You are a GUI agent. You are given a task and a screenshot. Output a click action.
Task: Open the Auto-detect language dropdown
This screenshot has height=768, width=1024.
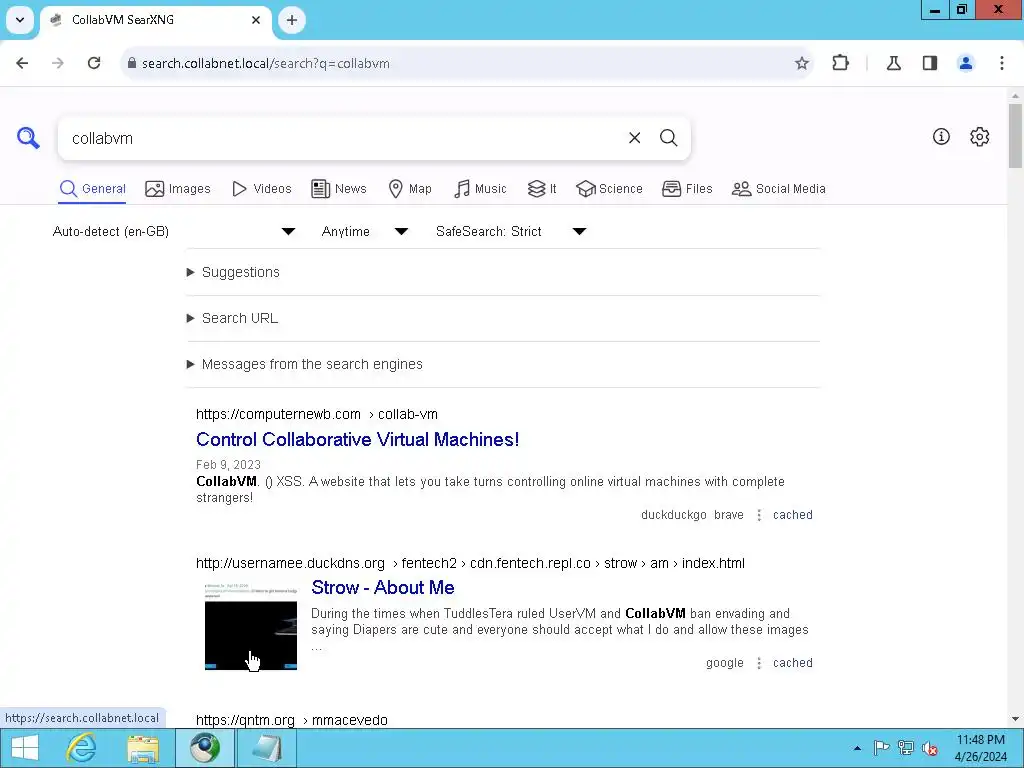pos(174,231)
